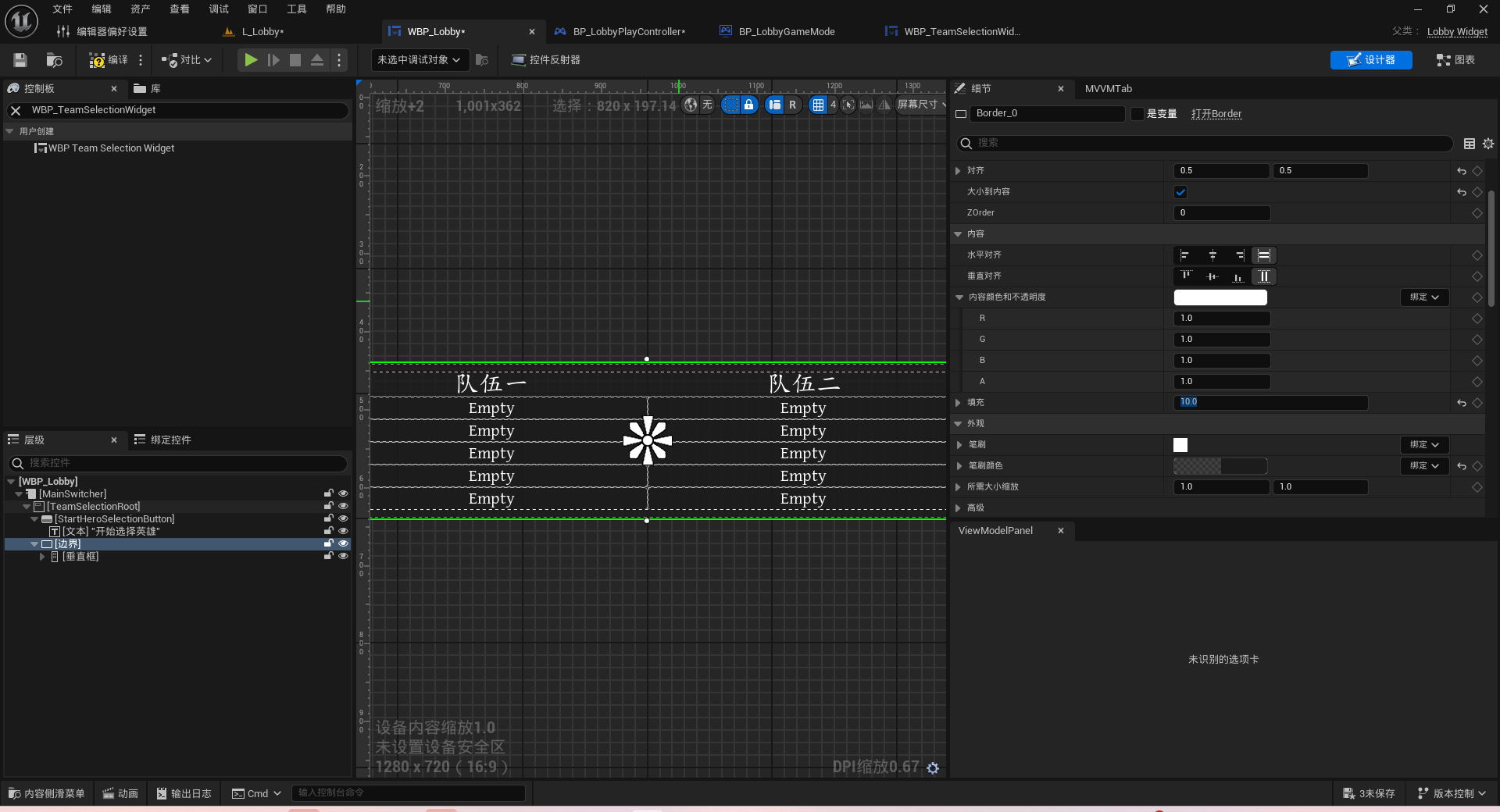1500x812 pixels.
Task: Click the preview background image icon
Action: [x=866, y=105]
